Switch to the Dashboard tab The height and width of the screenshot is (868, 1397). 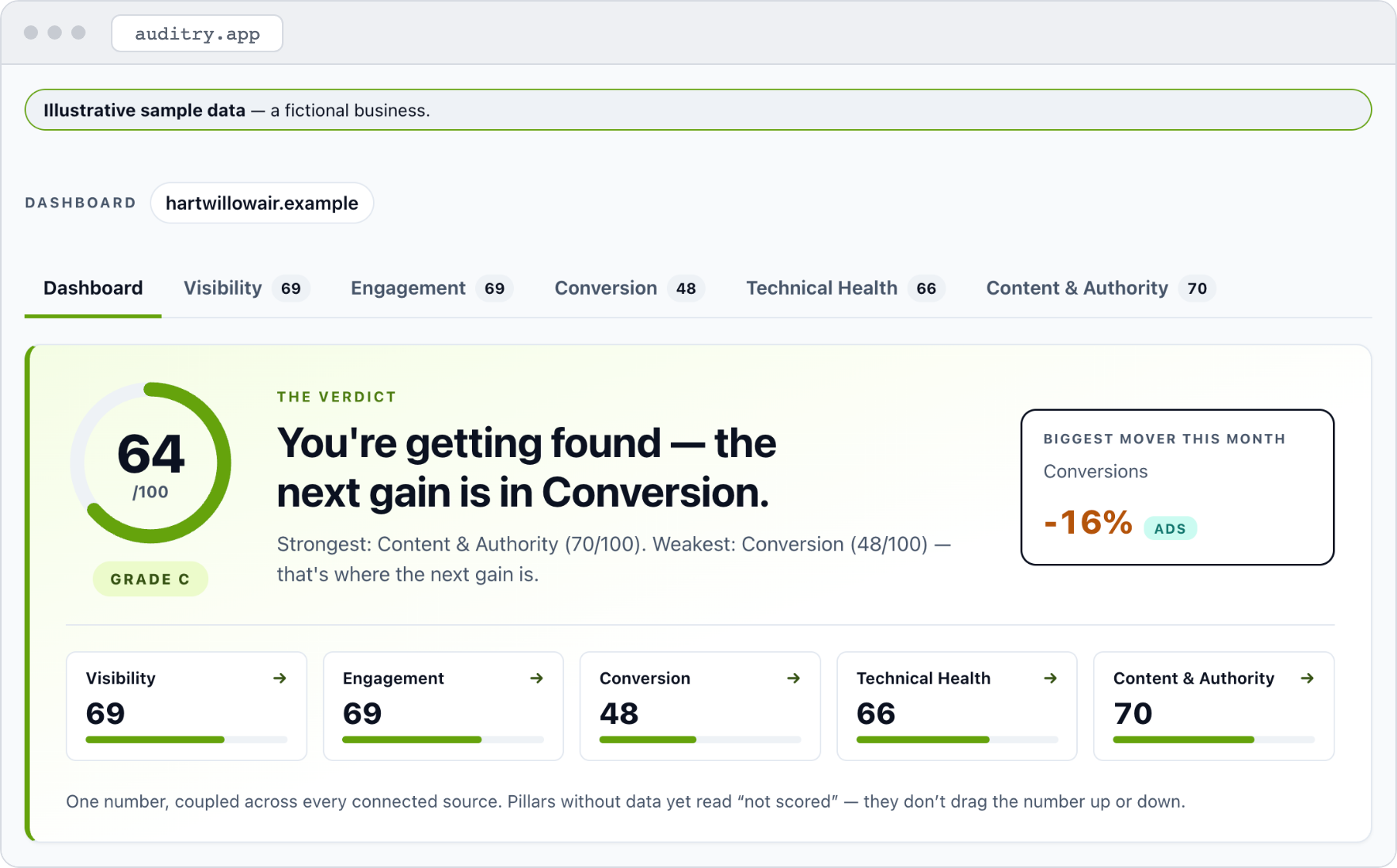coord(93,288)
